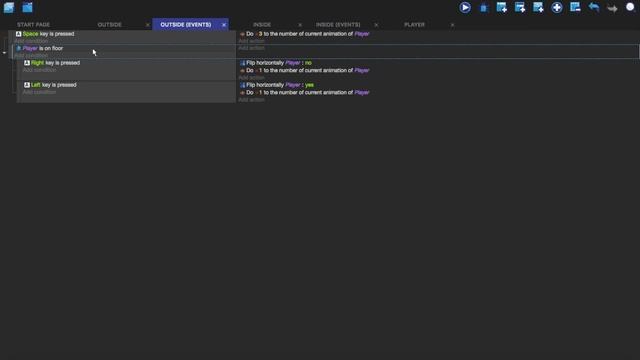Open the search in events magnifier
640x360 pixels.
point(631,7)
